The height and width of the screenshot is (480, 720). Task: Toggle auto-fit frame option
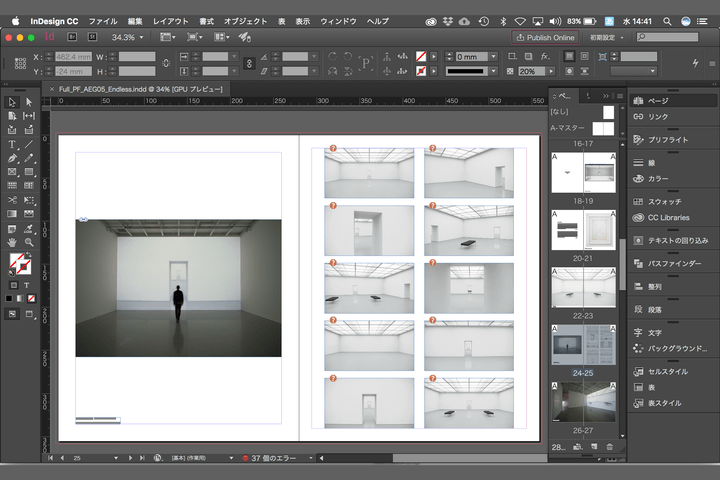[x=602, y=56]
